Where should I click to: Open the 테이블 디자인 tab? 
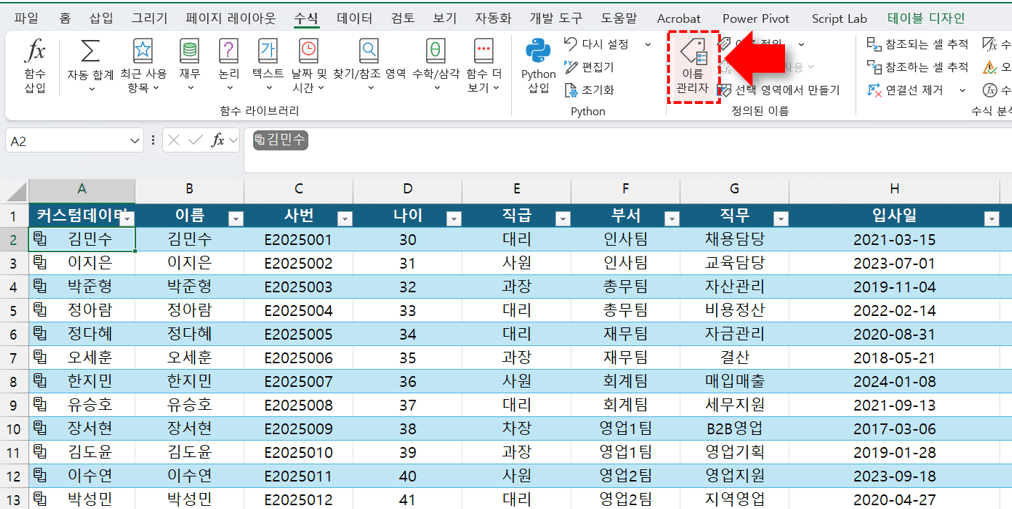click(x=926, y=18)
